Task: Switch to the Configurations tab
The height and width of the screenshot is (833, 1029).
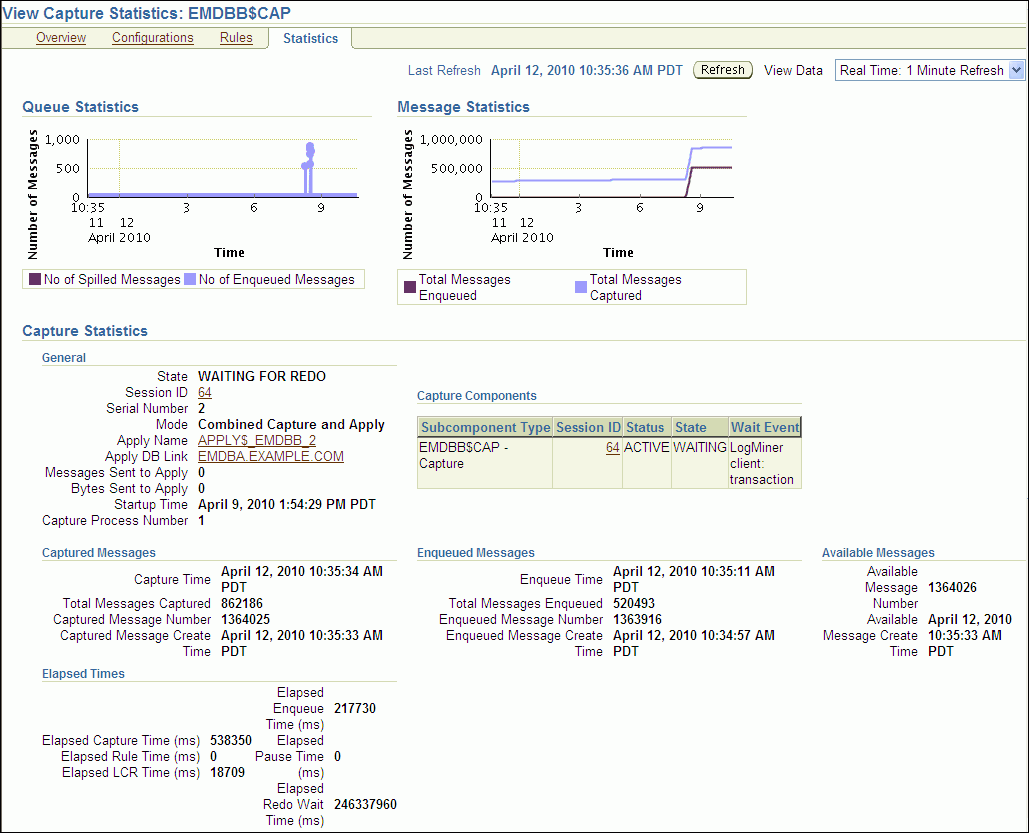Action: (x=153, y=38)
